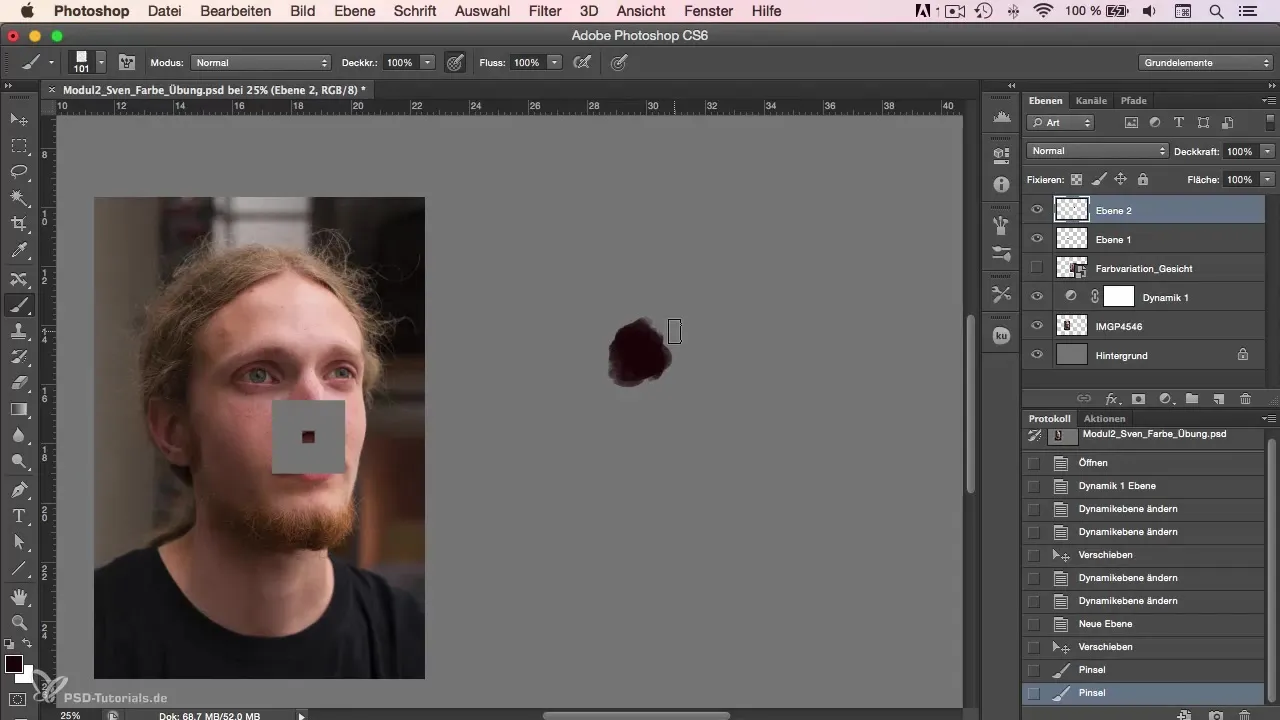The height and width of the screenshot is (720, 1280).
Task: Select the Öffnen history state
Action: pyautogui.click(x=1145, y=463)
